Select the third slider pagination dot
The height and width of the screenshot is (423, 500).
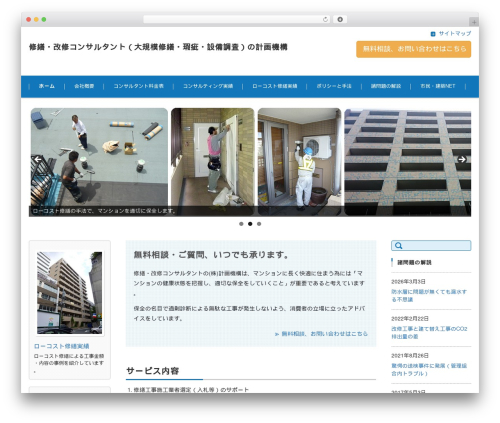pos(259,224)
